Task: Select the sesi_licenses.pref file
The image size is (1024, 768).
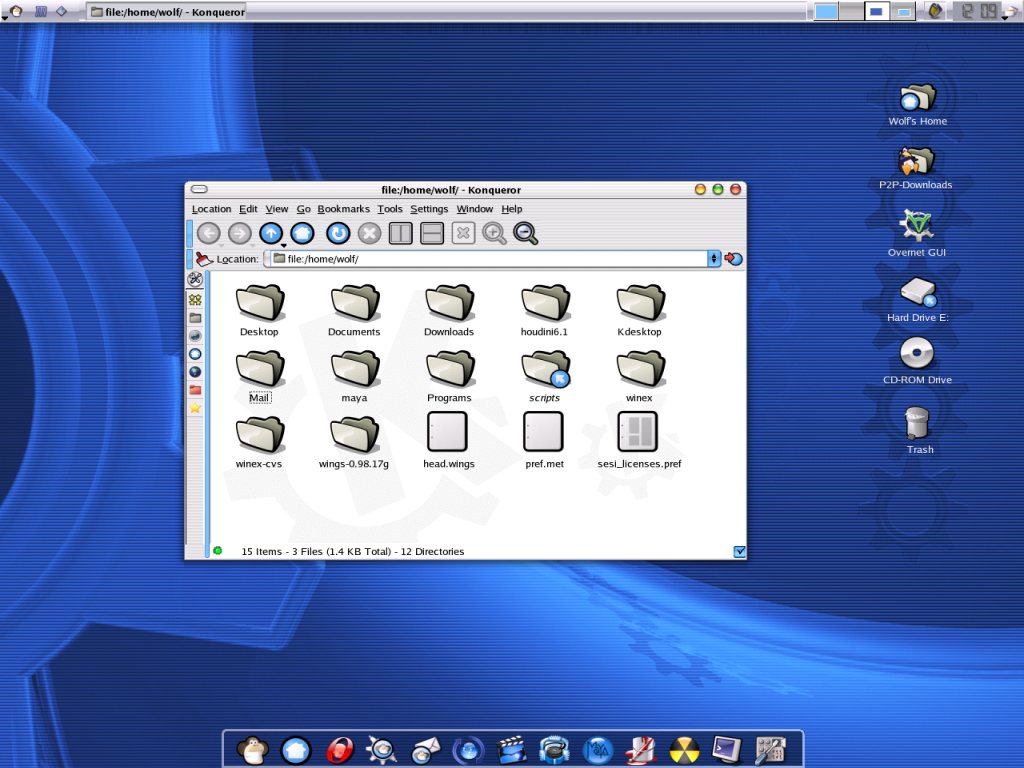Action: pos(639,441)
